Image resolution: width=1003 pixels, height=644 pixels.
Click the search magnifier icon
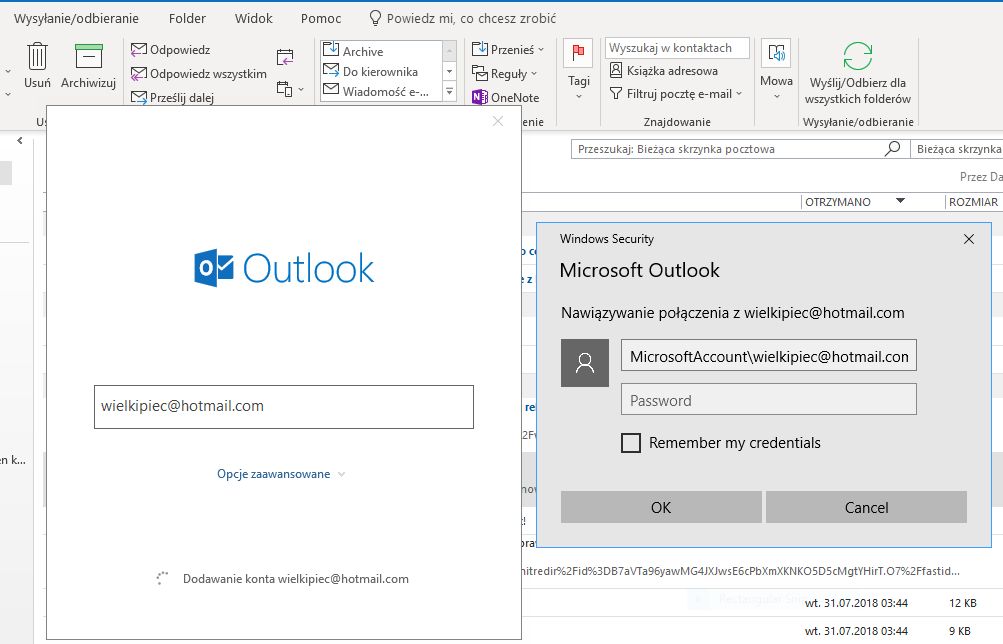tap(892, 149)
